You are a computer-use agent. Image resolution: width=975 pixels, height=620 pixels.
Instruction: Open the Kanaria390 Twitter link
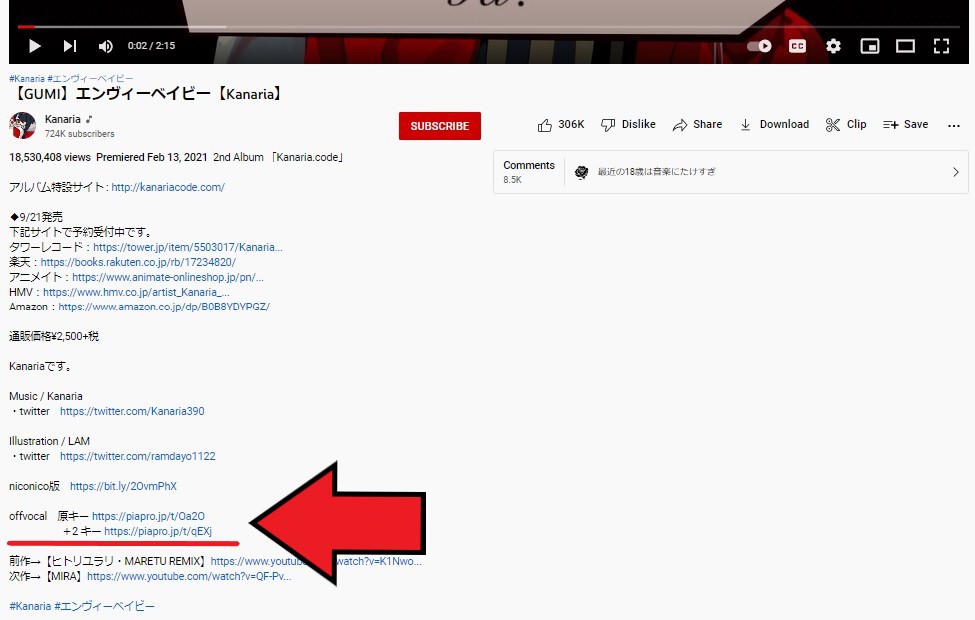(x=132, y=411)
